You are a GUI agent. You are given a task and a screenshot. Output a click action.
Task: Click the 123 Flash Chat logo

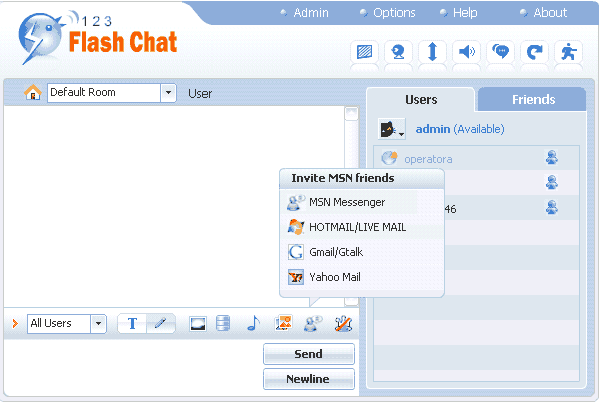click(x=98, y=38)
